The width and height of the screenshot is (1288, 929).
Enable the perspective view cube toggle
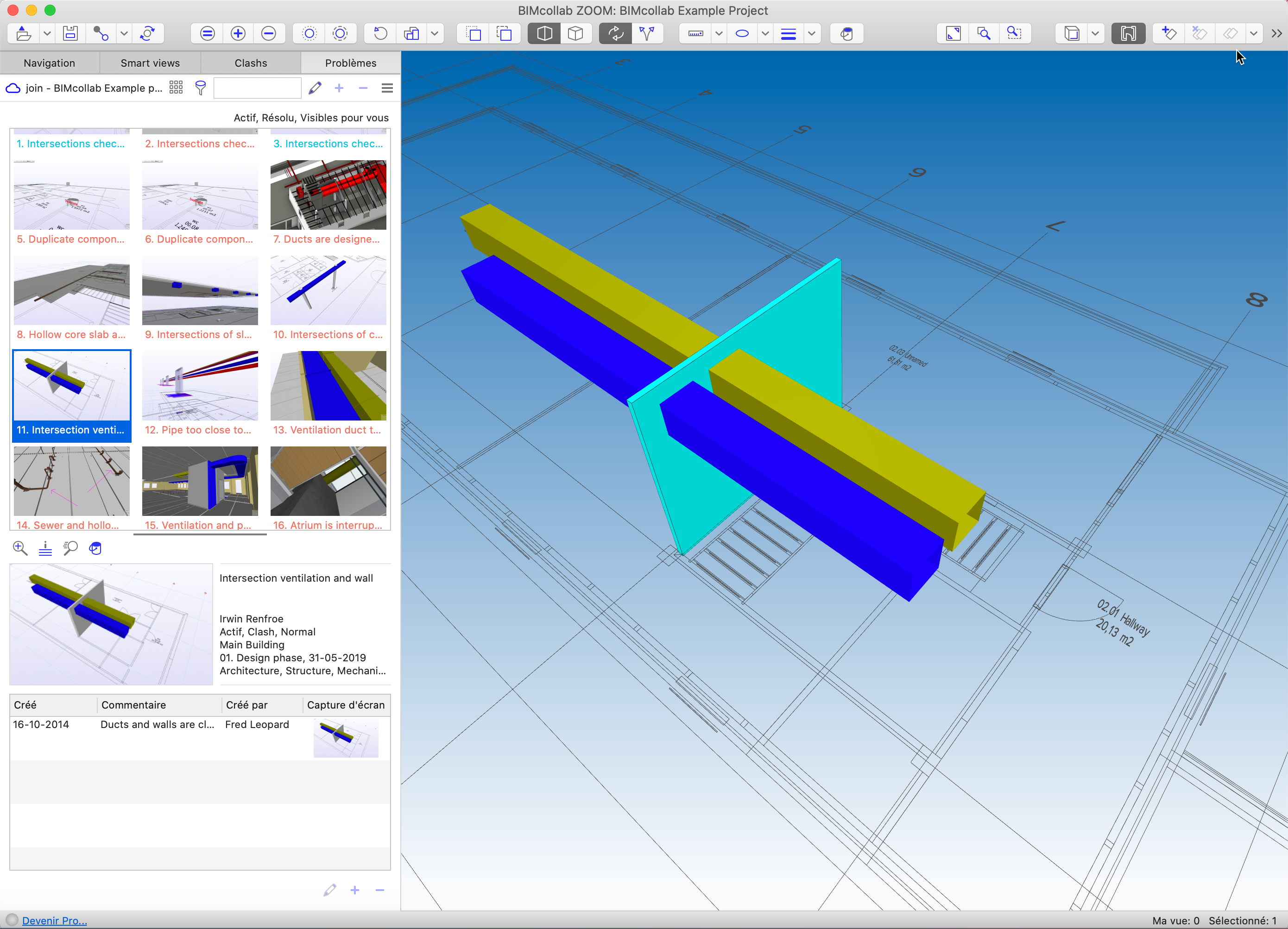point(544,33)
